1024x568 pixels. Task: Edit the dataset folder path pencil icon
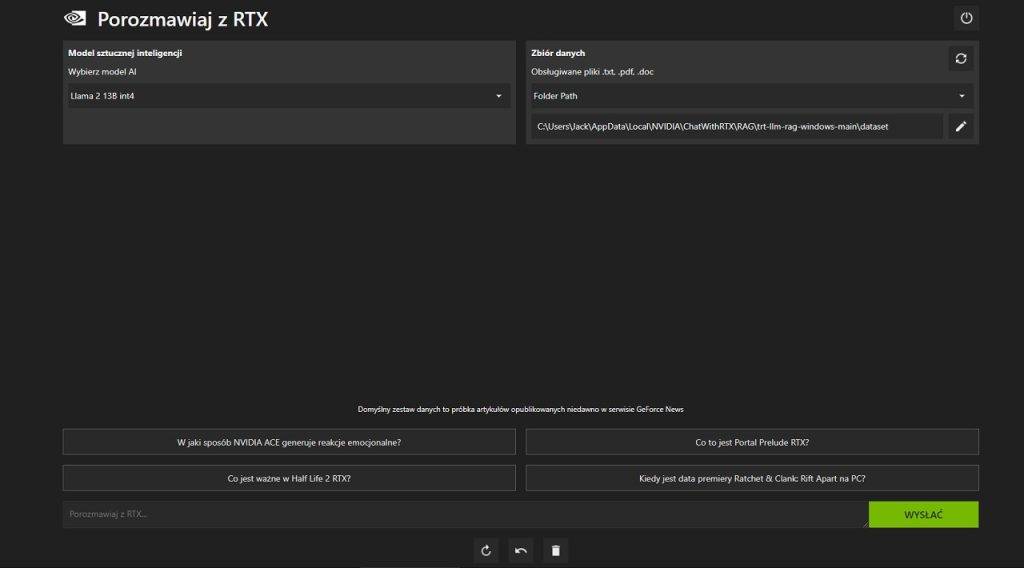click(x=961, y=127)
